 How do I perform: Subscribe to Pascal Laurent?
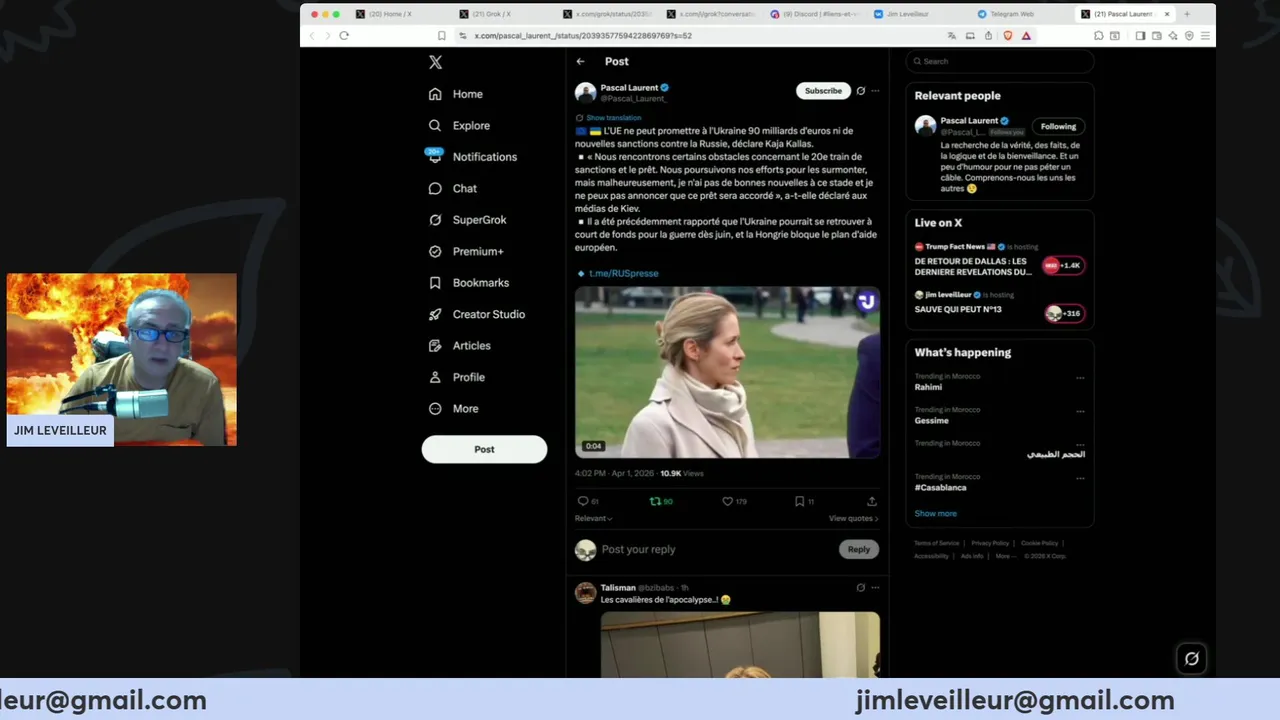point(823,91)
